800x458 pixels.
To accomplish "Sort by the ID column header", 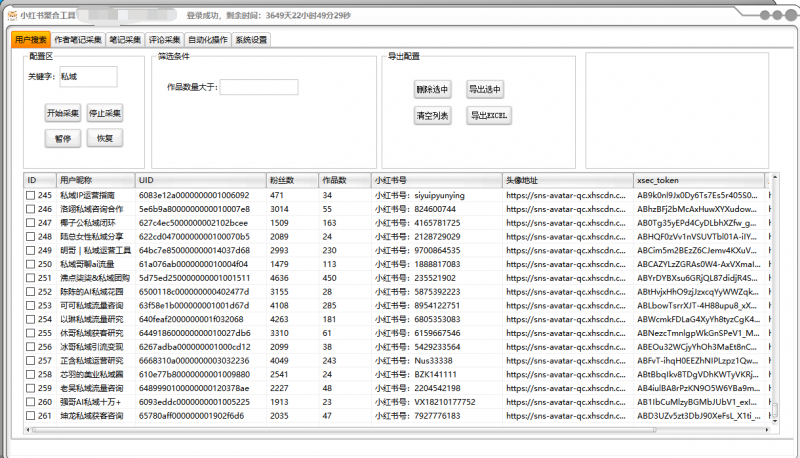I will (40, 180).
